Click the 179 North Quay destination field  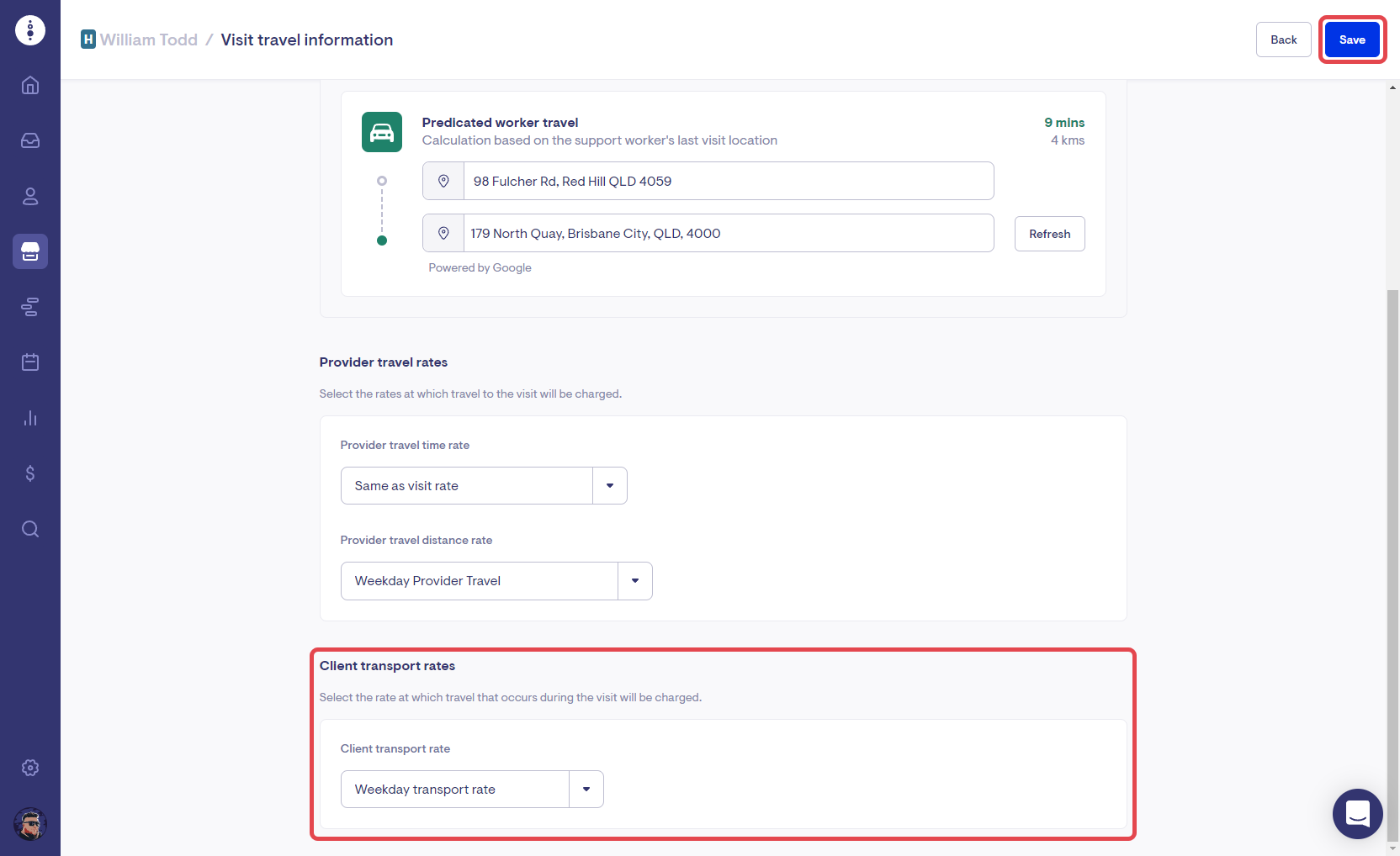[x=728, y=233]
